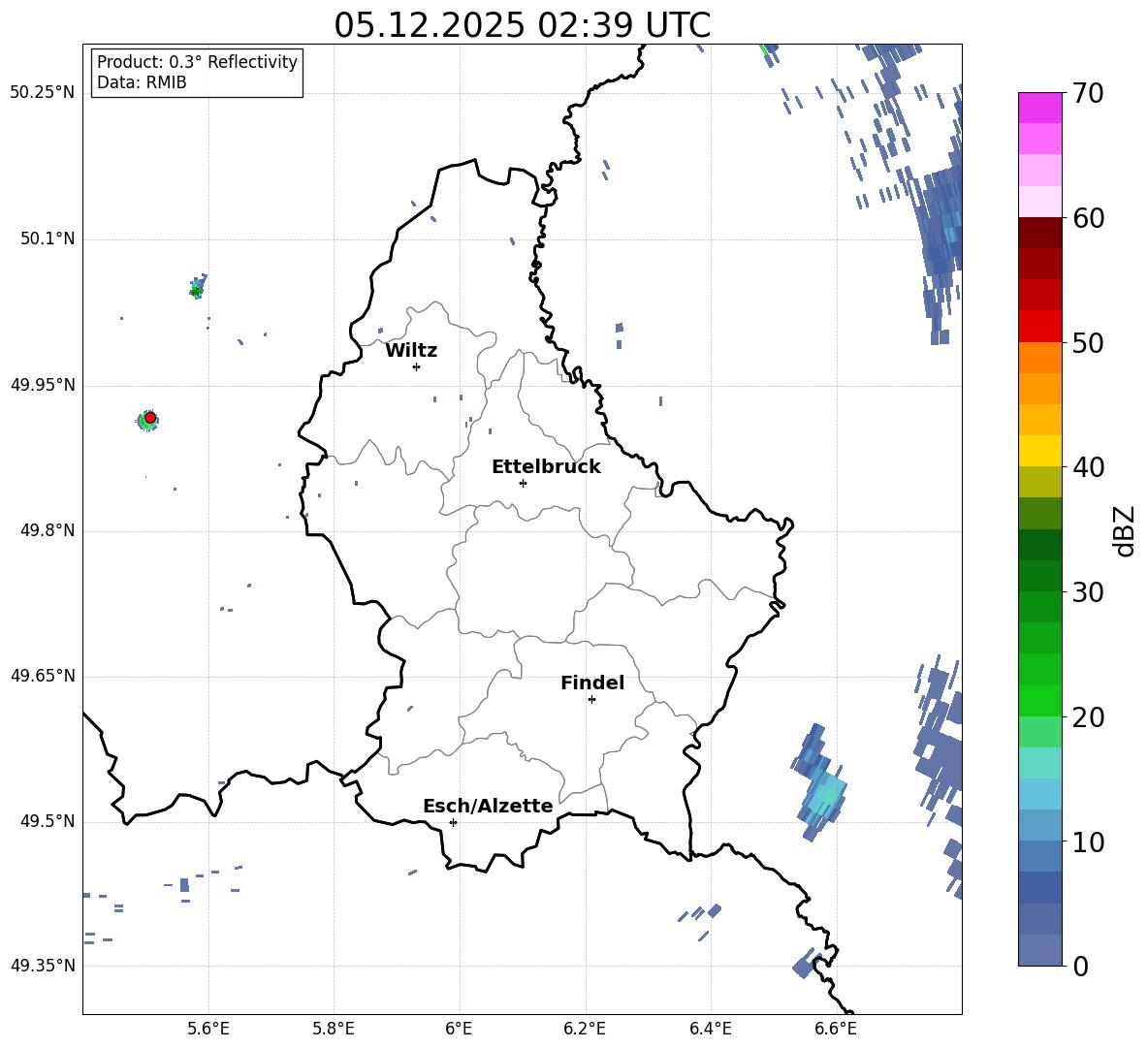Click the colorbar tick label 60
1148x1048 pixels.
click(1088, 218)
